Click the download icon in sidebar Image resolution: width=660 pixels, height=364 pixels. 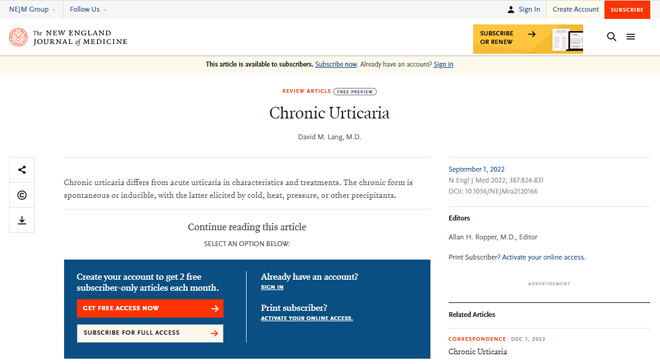[x=22, y=220]
